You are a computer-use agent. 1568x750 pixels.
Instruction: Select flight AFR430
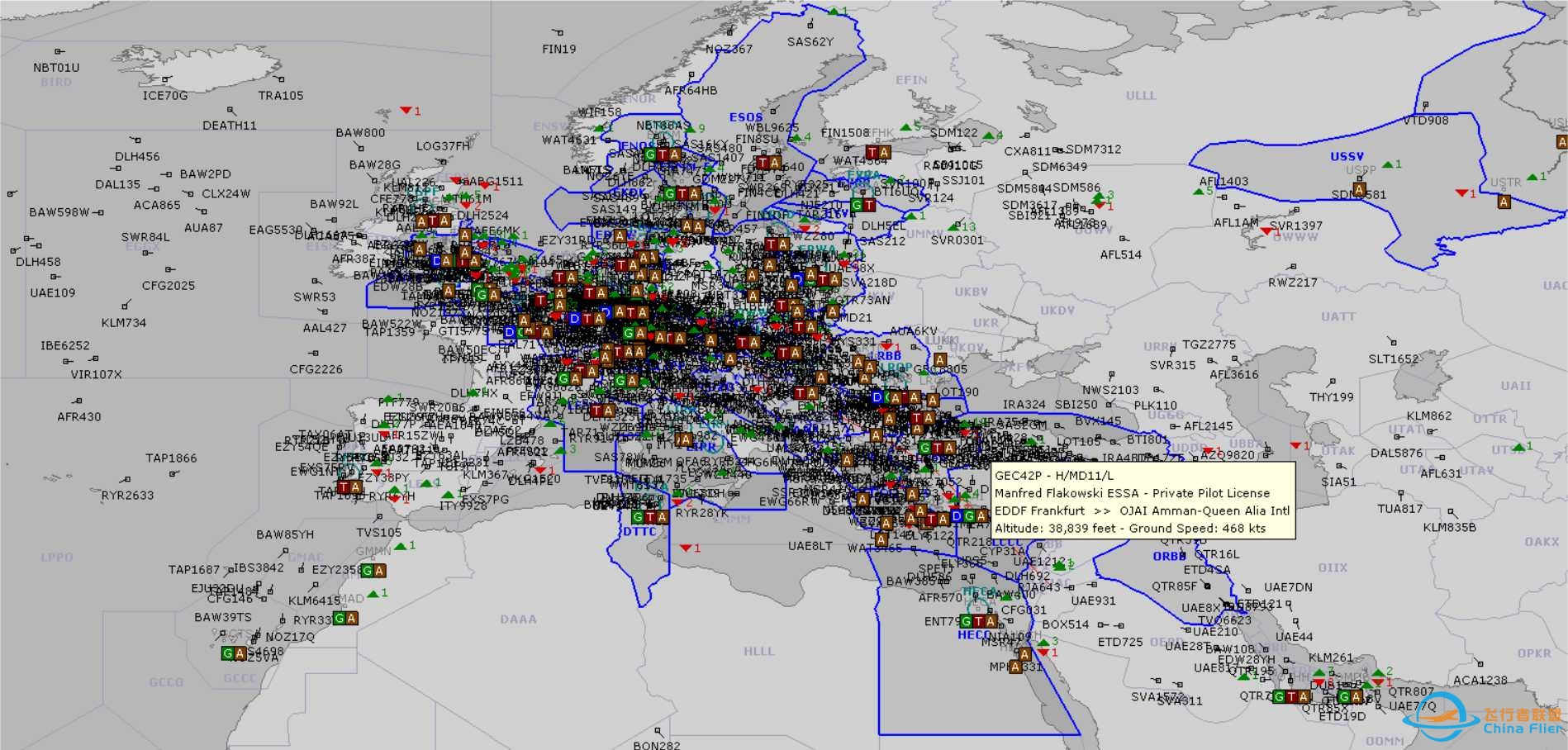[x=79, y=417]
